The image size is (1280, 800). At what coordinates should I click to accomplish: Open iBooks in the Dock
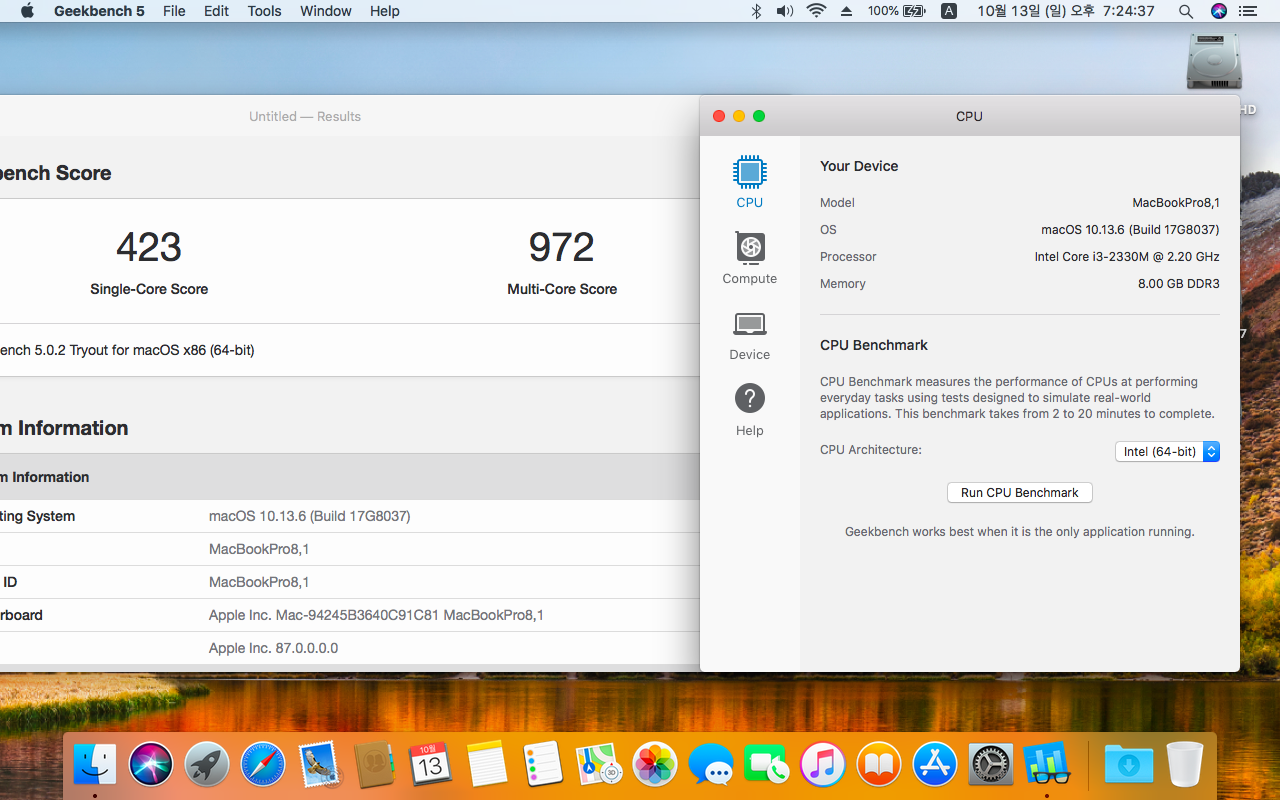(879, 766)
